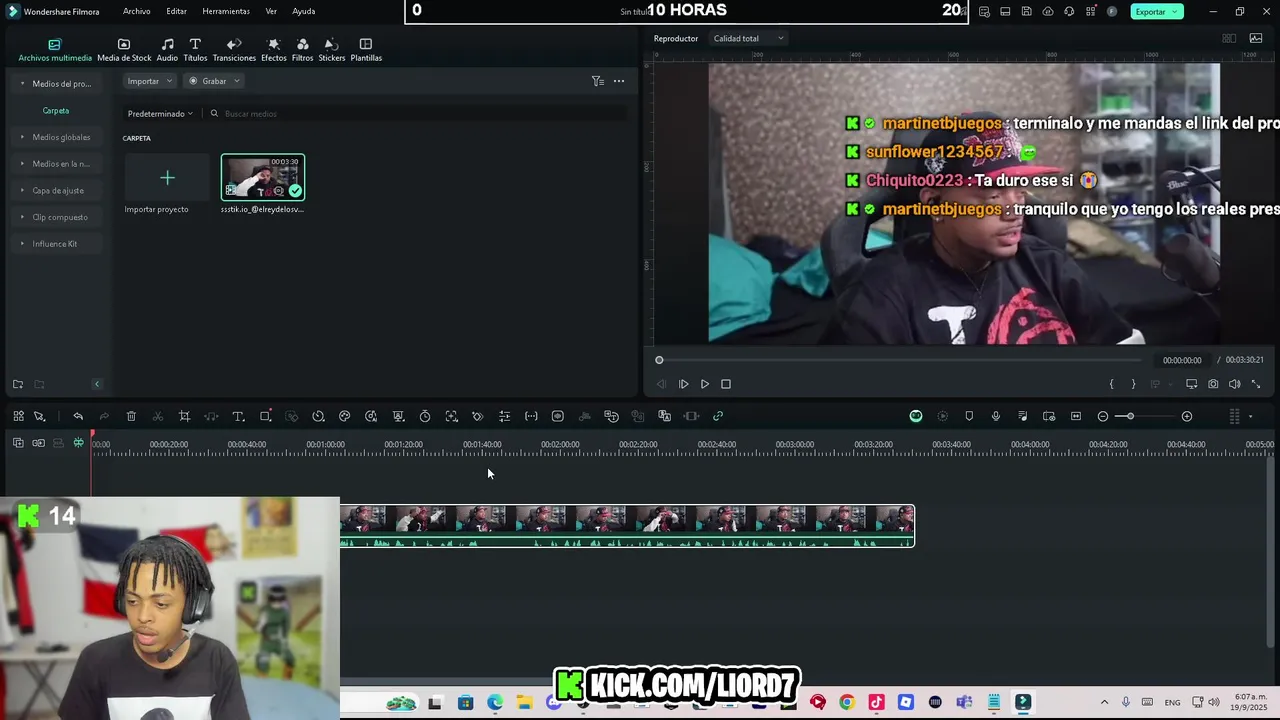This screenshot has height=720, width=1280.
Task: Open the Calidad total dropdown
Action: tap(748, 39)
